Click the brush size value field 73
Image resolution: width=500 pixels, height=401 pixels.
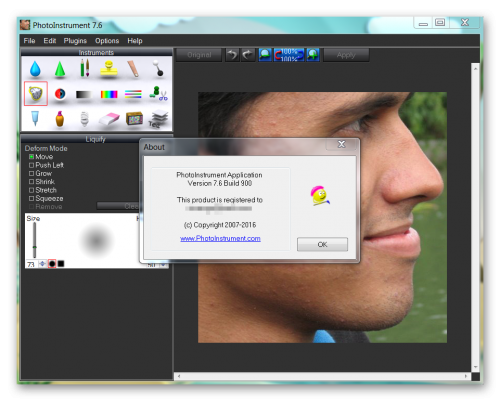tap(31, 264)
